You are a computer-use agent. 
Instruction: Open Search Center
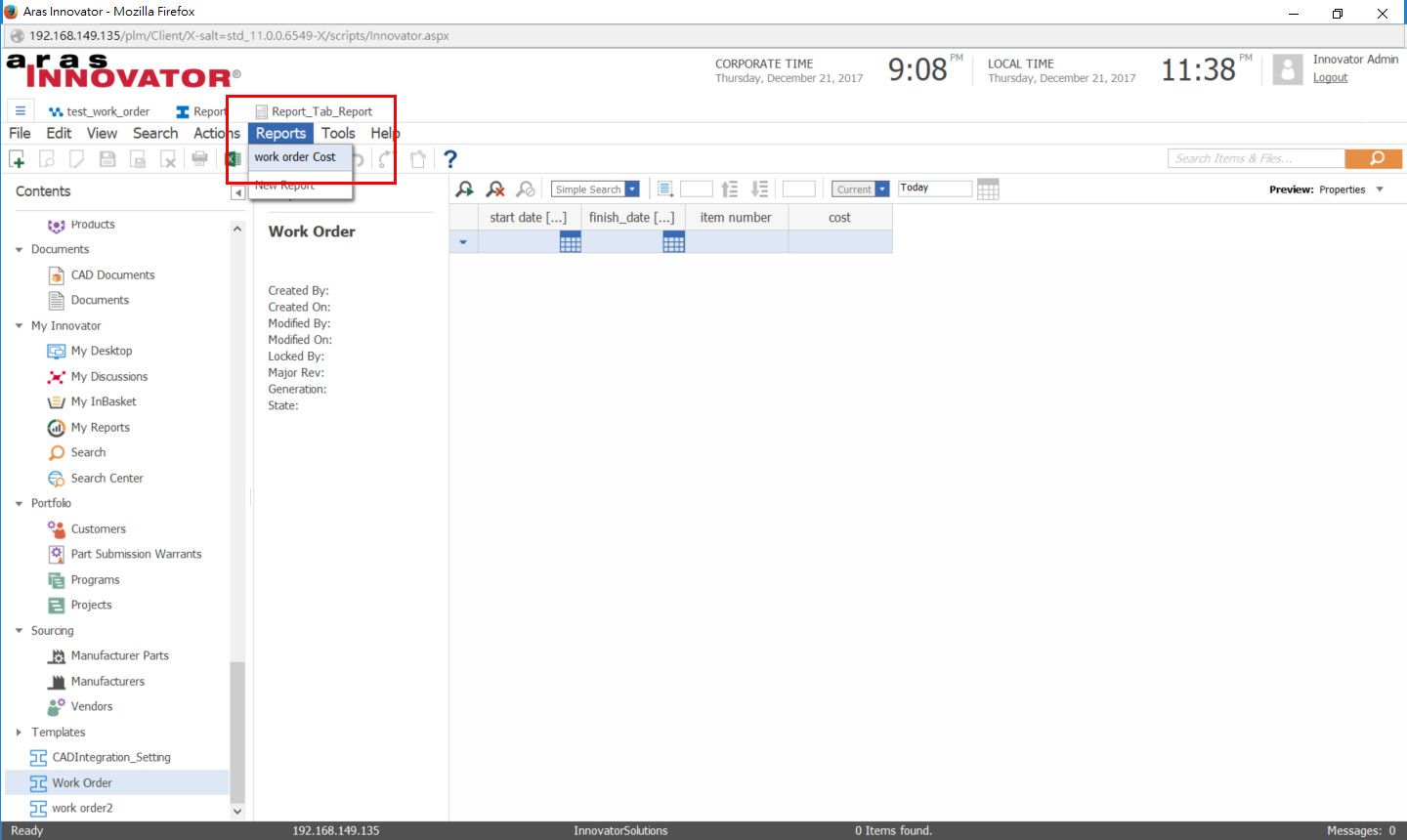(107, 479)
